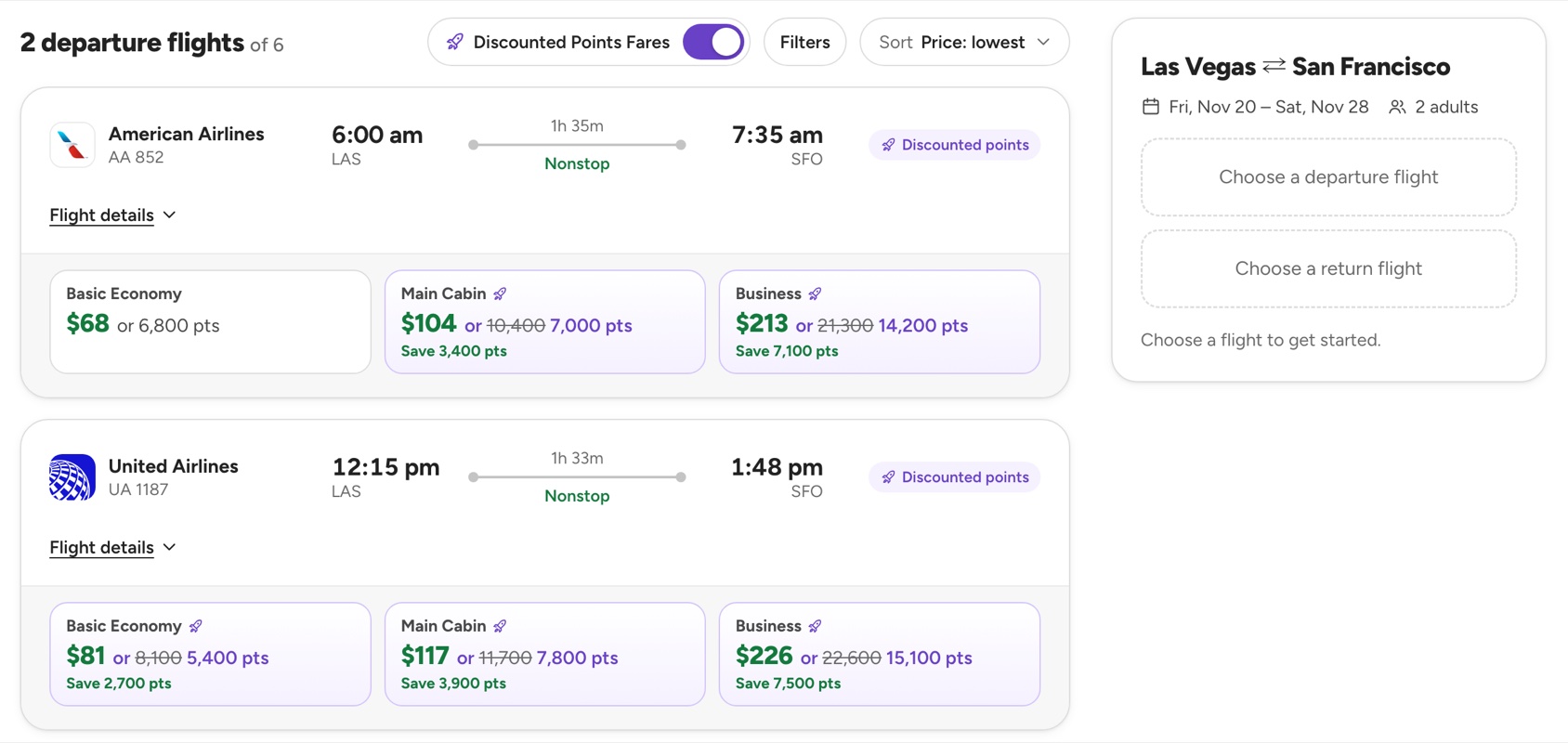Click the Save 3,900 pts text
Screen dimensions: 1568x743
click(x=453, y=684)
